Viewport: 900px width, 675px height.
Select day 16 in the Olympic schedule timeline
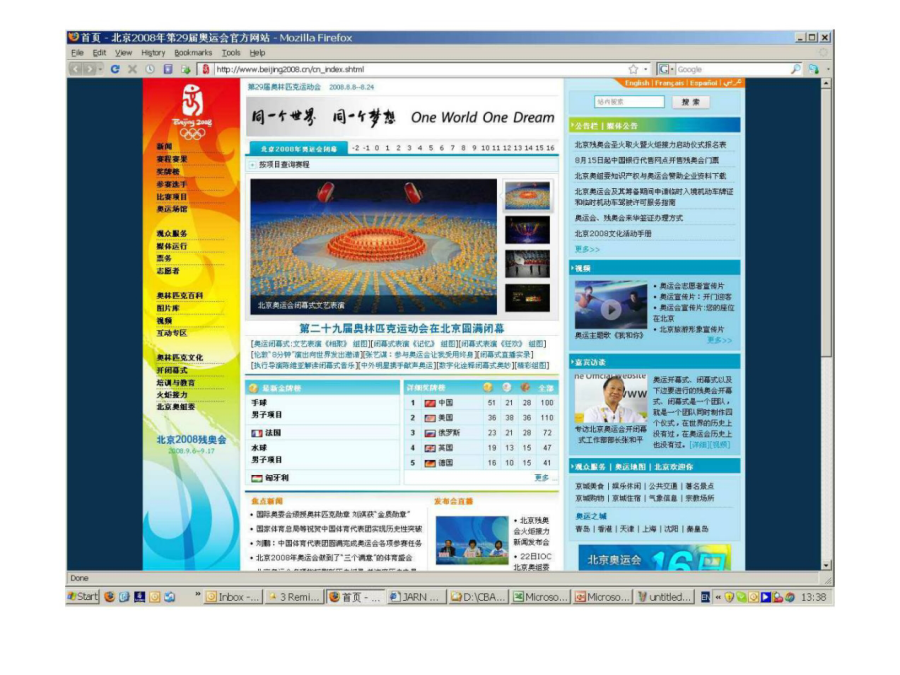[x=550, y=148]
